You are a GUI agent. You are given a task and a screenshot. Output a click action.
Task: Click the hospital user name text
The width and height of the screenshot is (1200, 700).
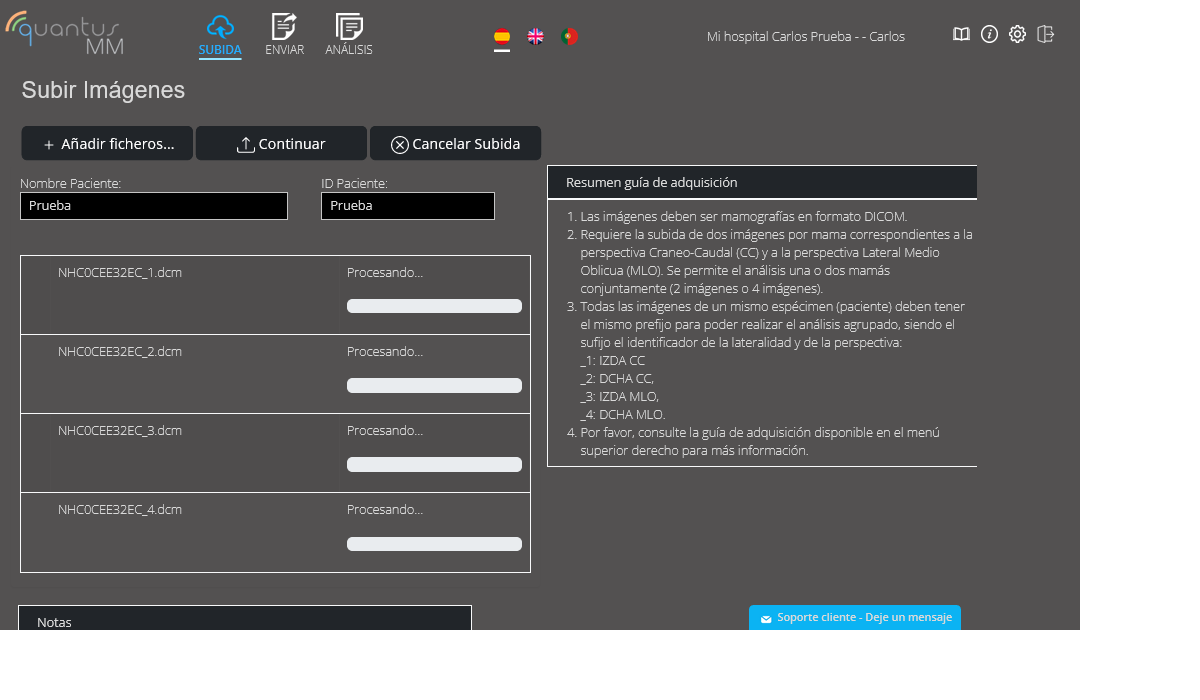(x=805, y=36)
